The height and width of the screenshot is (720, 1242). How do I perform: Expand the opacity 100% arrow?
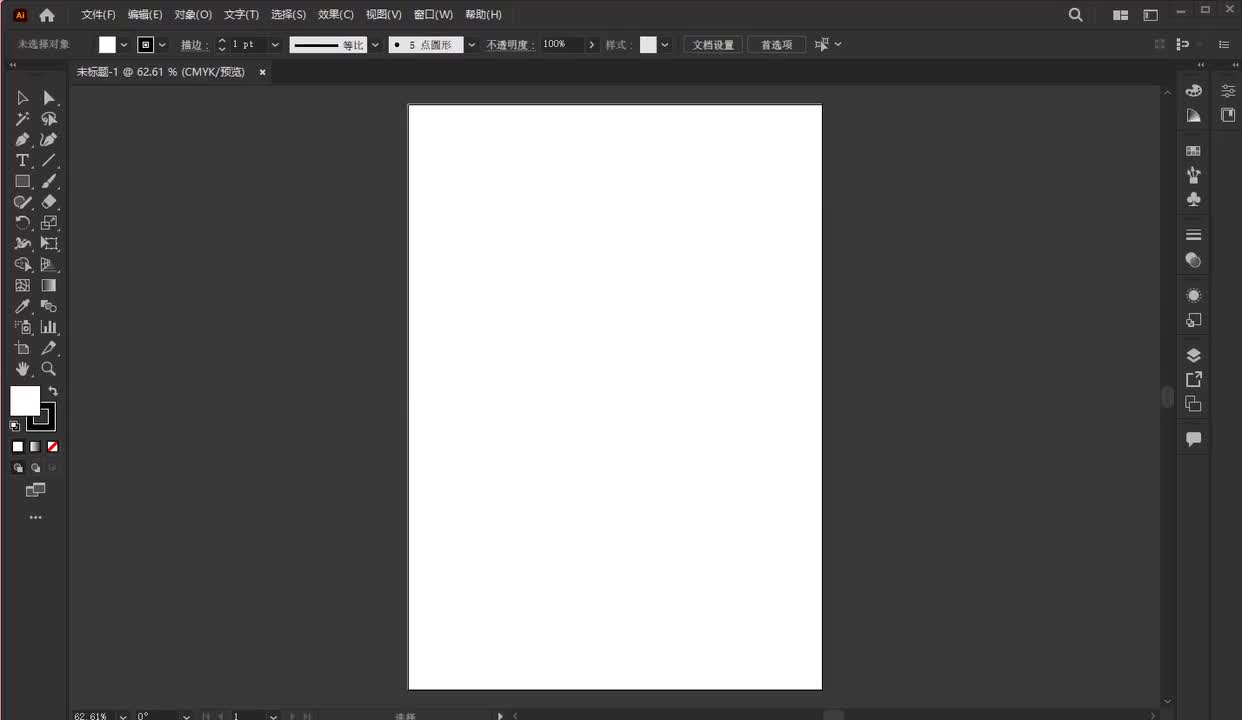(x=592, y=45)
